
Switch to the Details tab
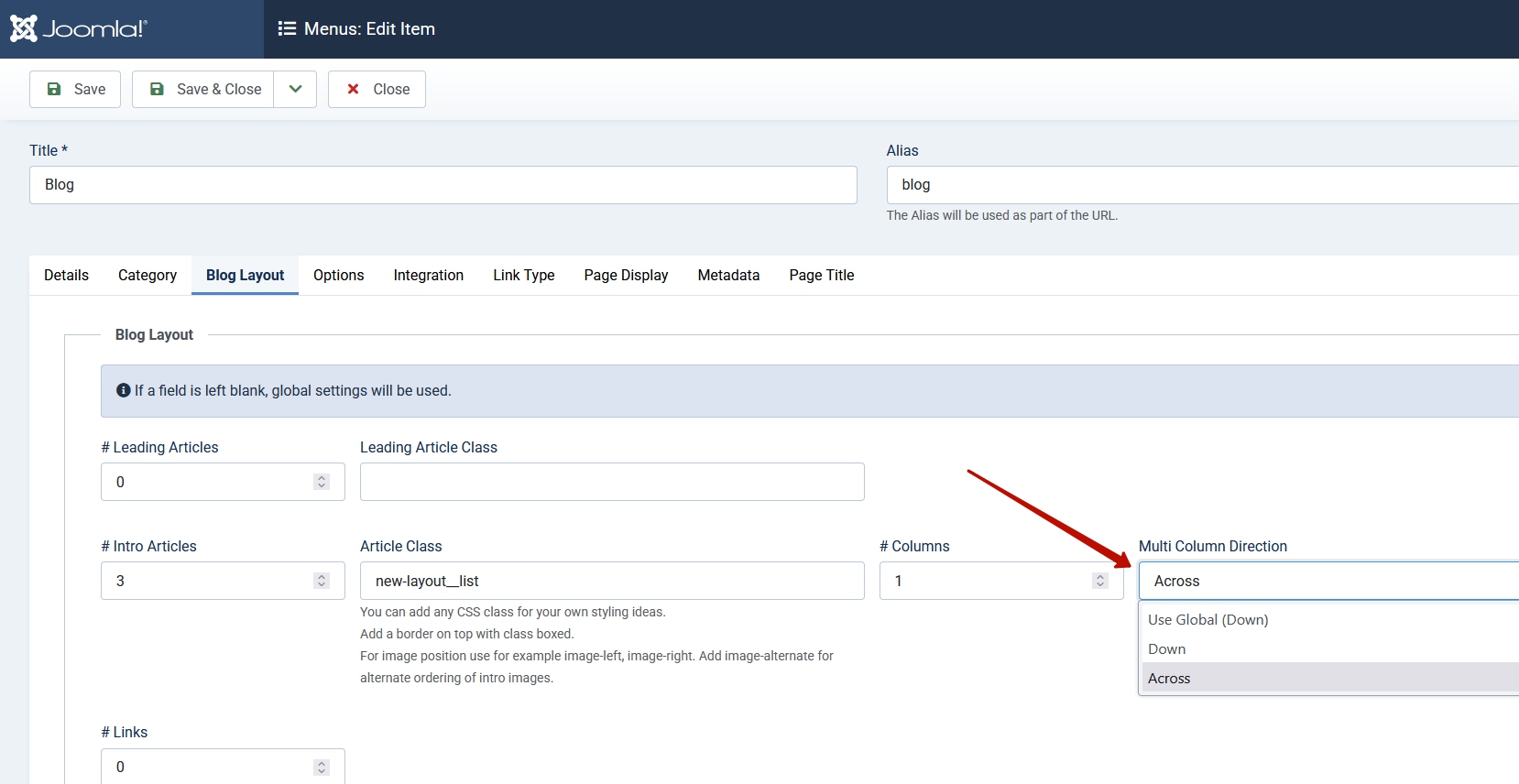click(66, 275)
